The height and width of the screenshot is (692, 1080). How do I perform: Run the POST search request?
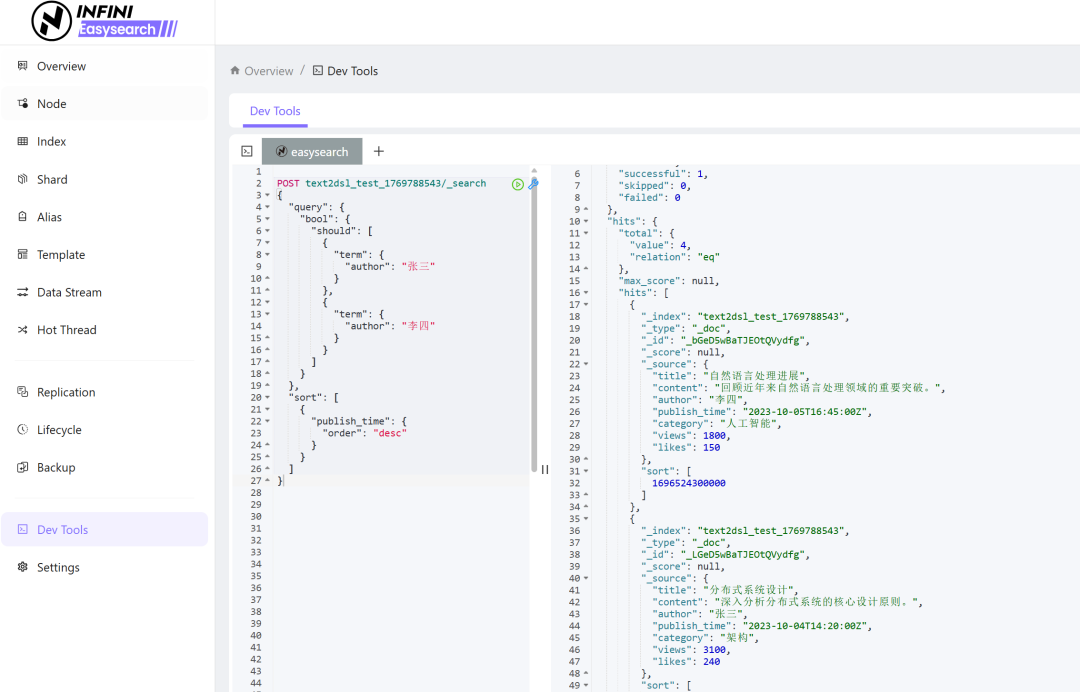point(518,184)
